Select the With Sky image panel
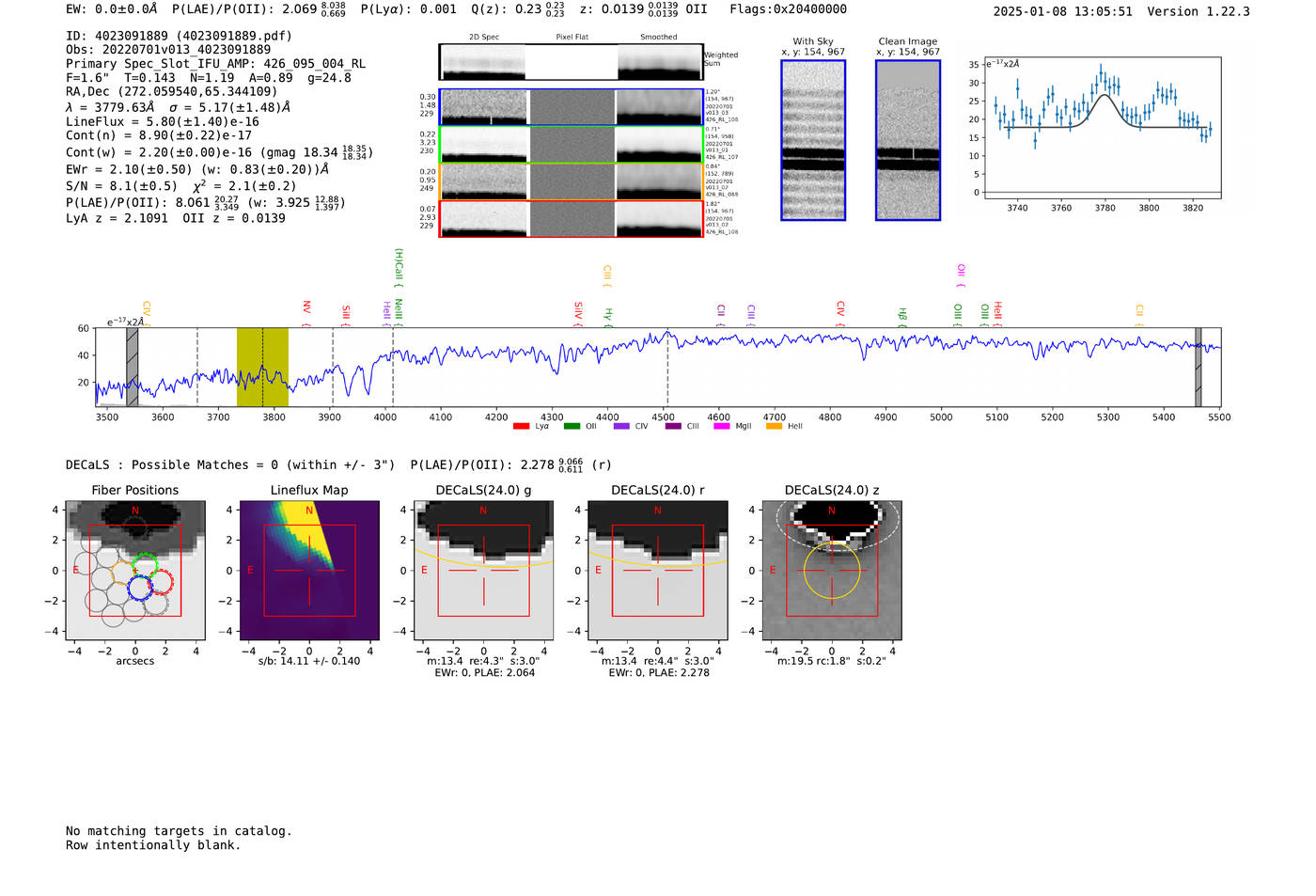Viewport: 1316px width, 896px height. click(x=813, y=140)
